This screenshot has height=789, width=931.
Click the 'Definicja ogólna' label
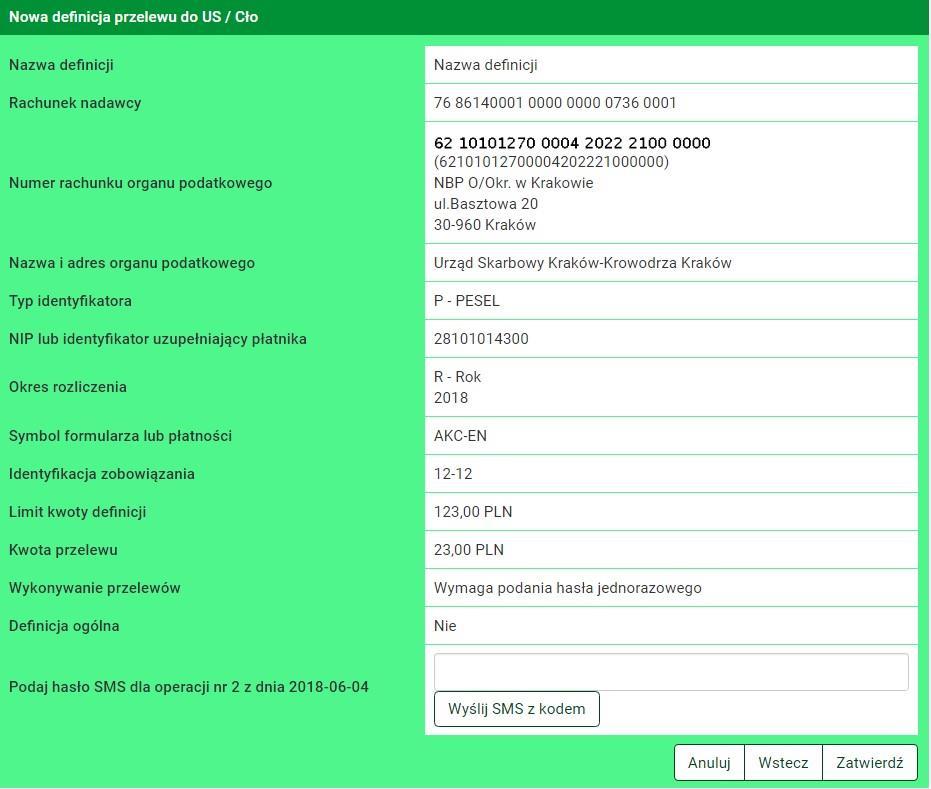64,626
